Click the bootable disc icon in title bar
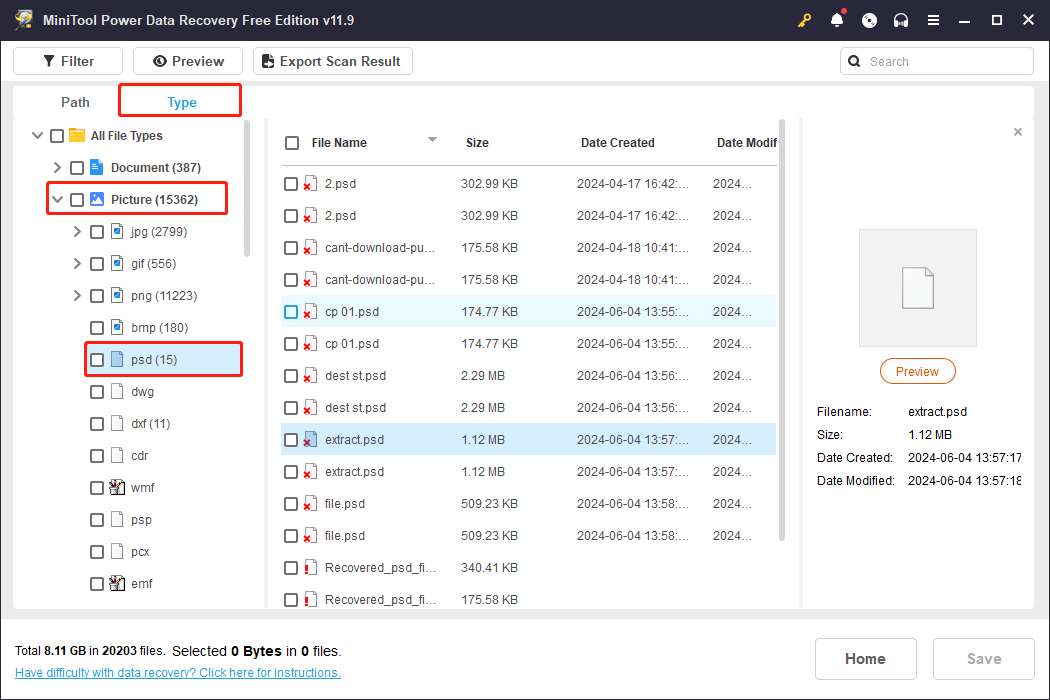This screenshot has height=700, width=1050. [869, 20]
